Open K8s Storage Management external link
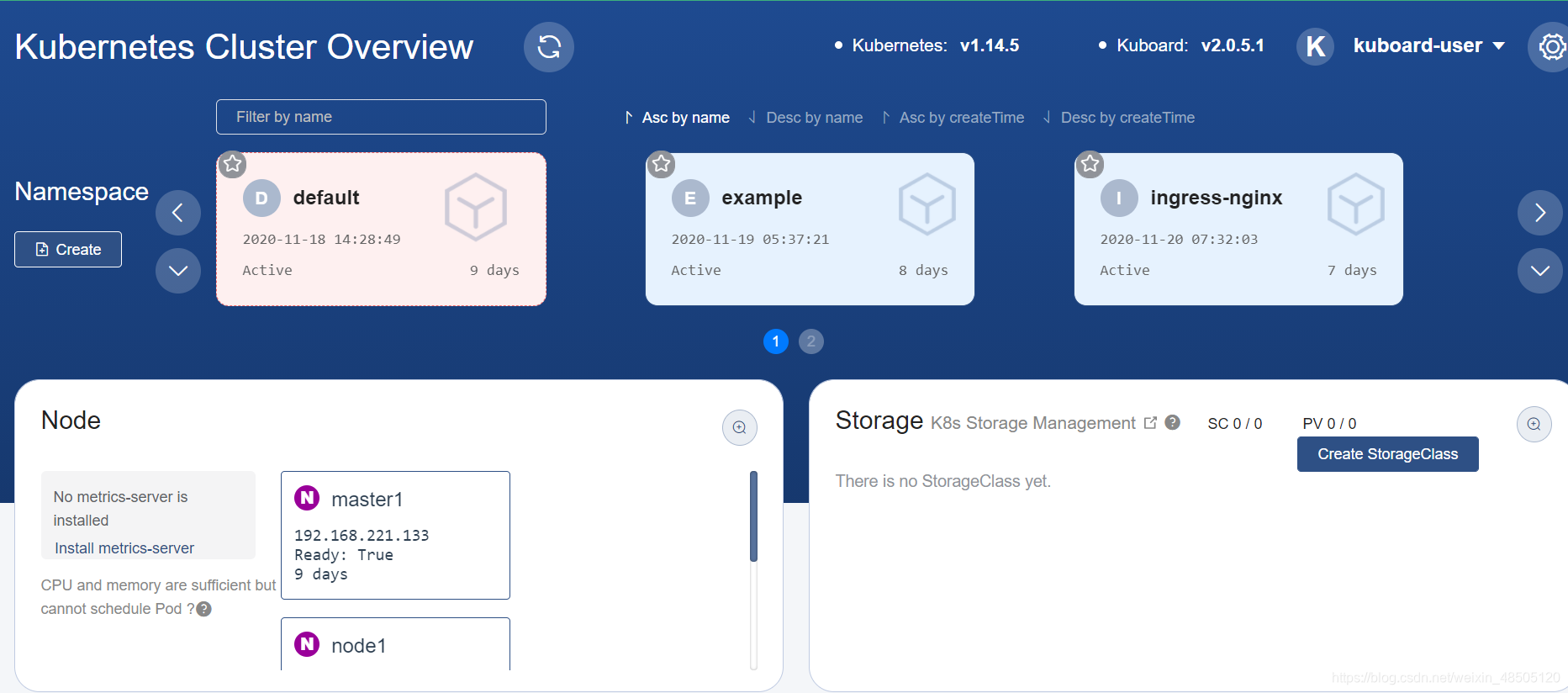The image size is (1568, 693). point(1043,423)
